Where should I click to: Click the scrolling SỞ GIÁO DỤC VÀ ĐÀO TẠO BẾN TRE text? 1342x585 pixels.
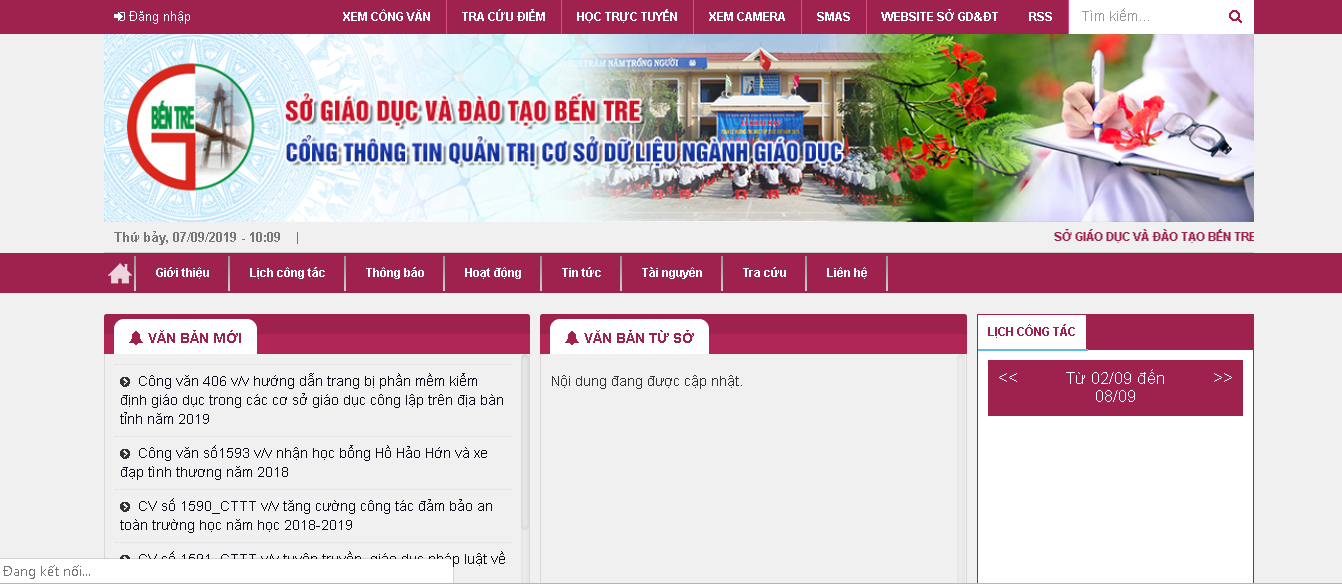[x=1154, y=237]
